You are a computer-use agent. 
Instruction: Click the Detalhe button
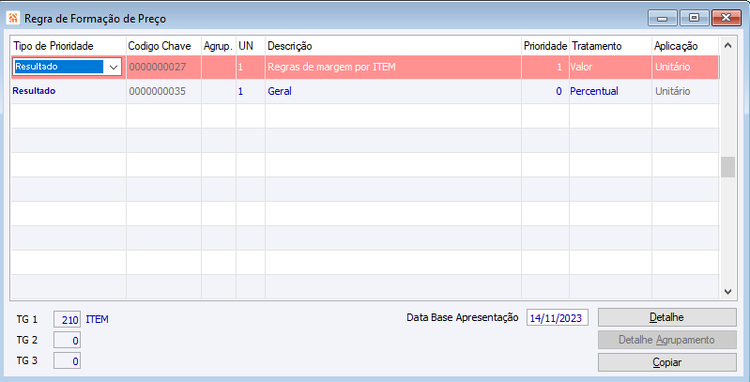(x=667, y=317)
